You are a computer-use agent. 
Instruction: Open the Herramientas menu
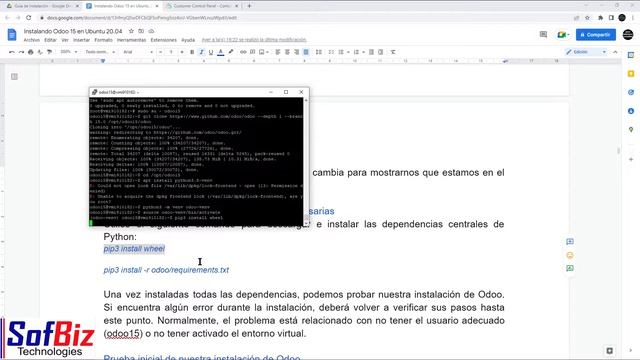click(x=131, y=40)
